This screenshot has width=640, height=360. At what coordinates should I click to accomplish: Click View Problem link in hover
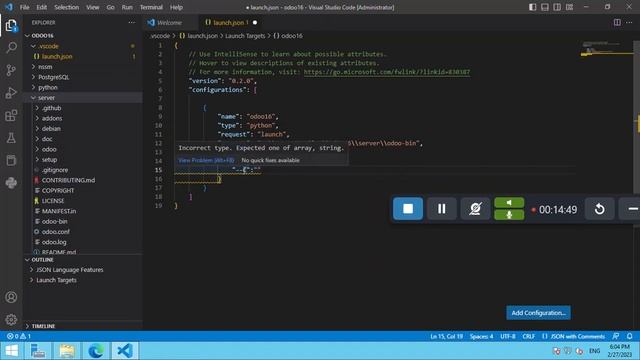[x=206, y=160]
